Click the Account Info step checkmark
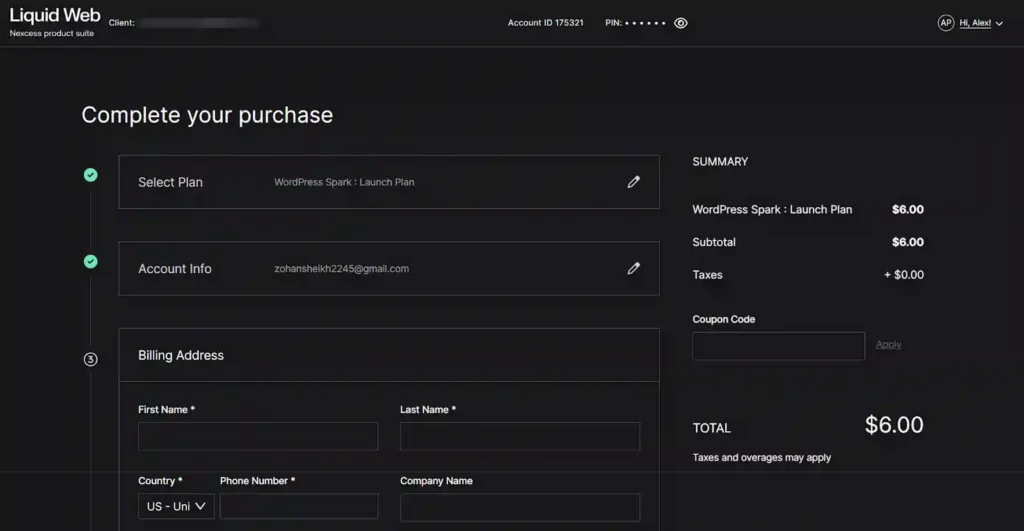1024x531 pixels. [x=91, y=261]
